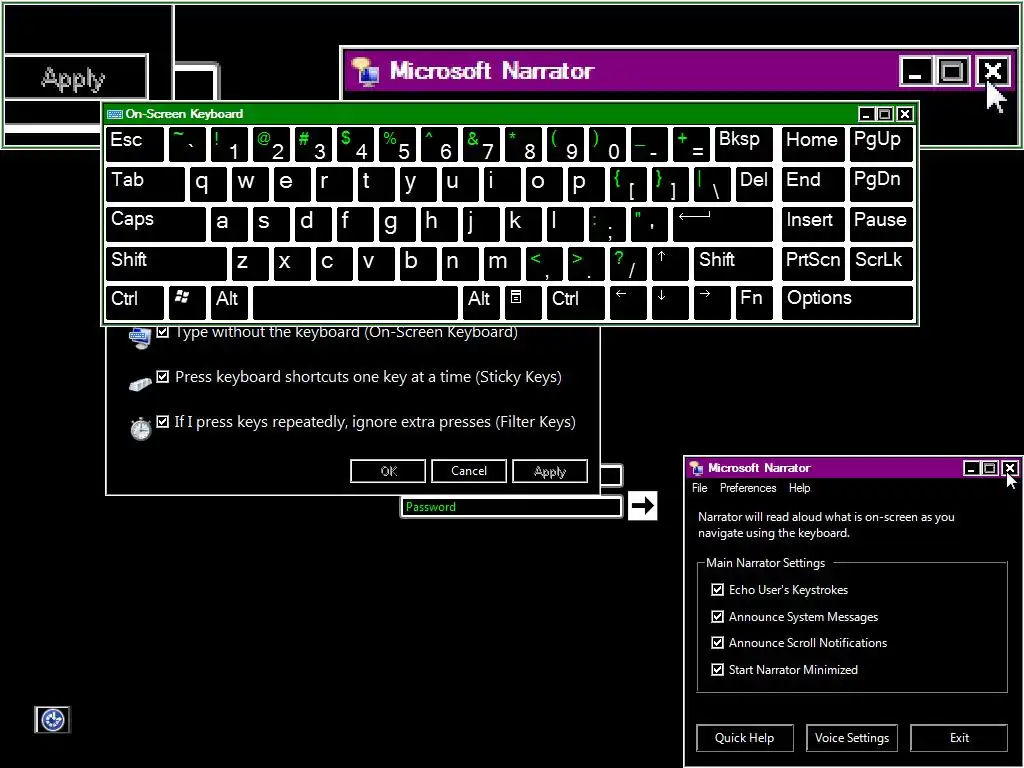Click Options key on On-Screen Keyboard
Viewport: 1024px width, 768px height.
point(847,302)
